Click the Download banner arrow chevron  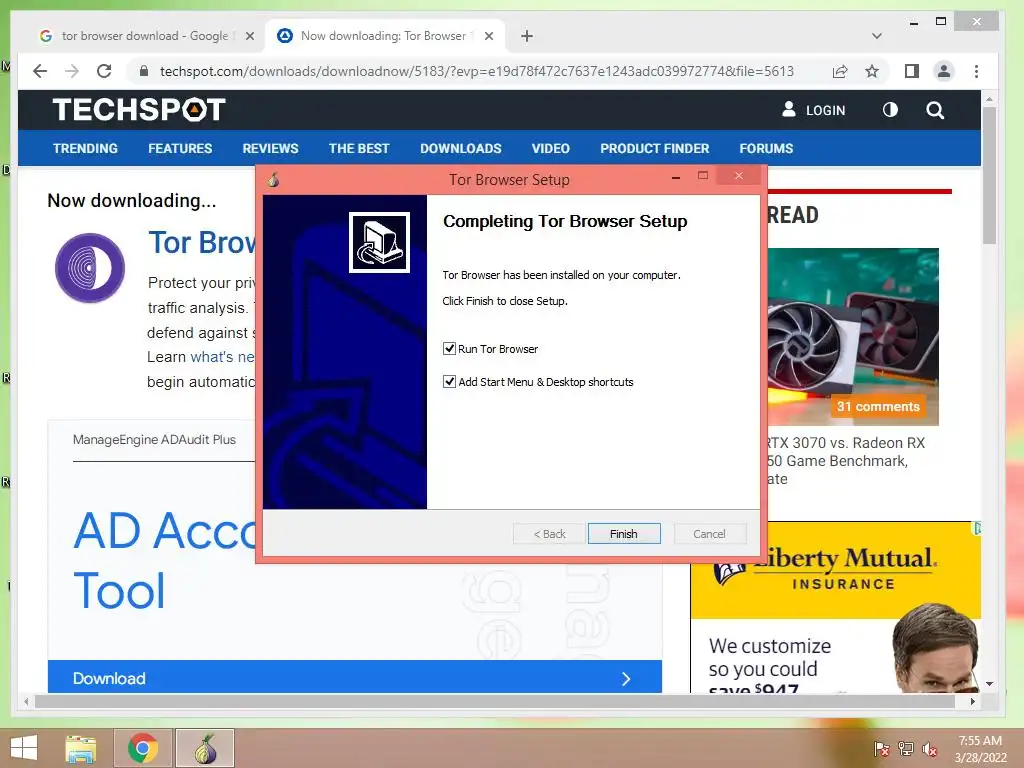pos(626,679)
